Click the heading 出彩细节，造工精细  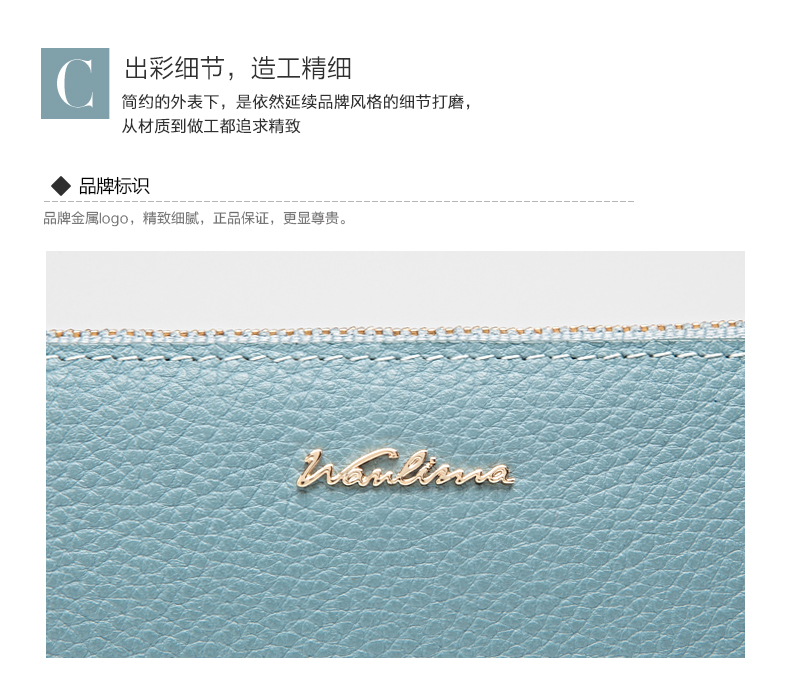(237, 68)
